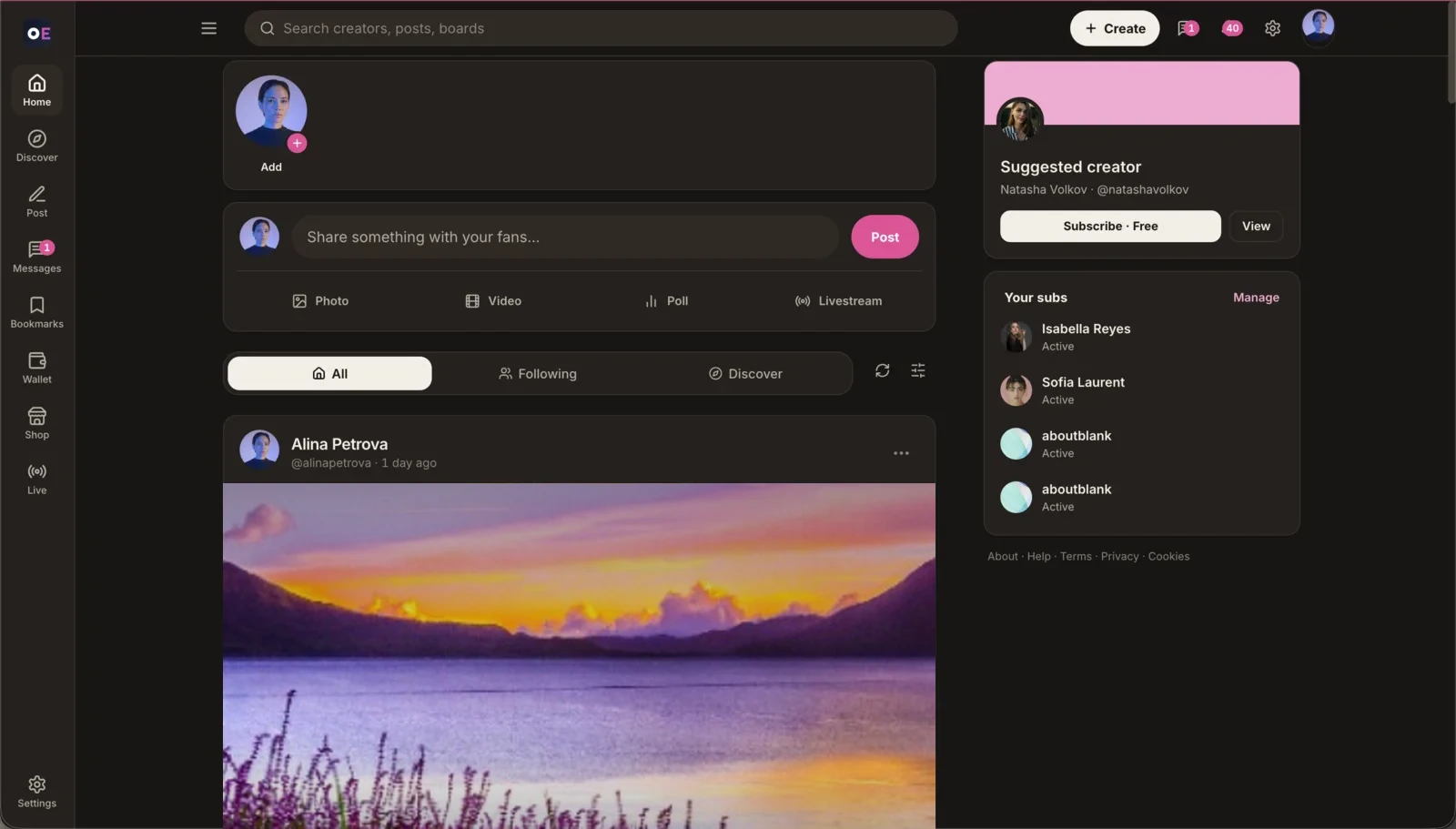1456x829 pixels.
Task: Add a Photo to the post
Action: (x=320, y=301)
